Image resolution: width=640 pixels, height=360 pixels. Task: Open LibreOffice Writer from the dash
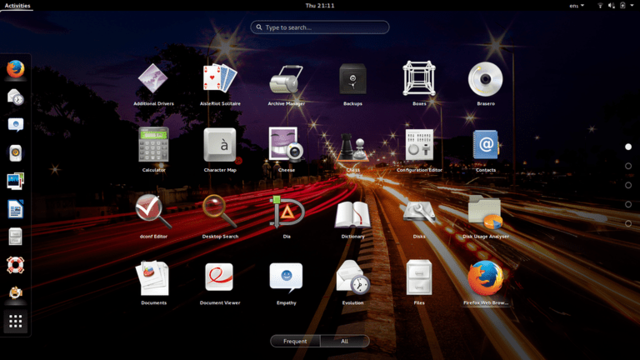[x=16, y=209]
